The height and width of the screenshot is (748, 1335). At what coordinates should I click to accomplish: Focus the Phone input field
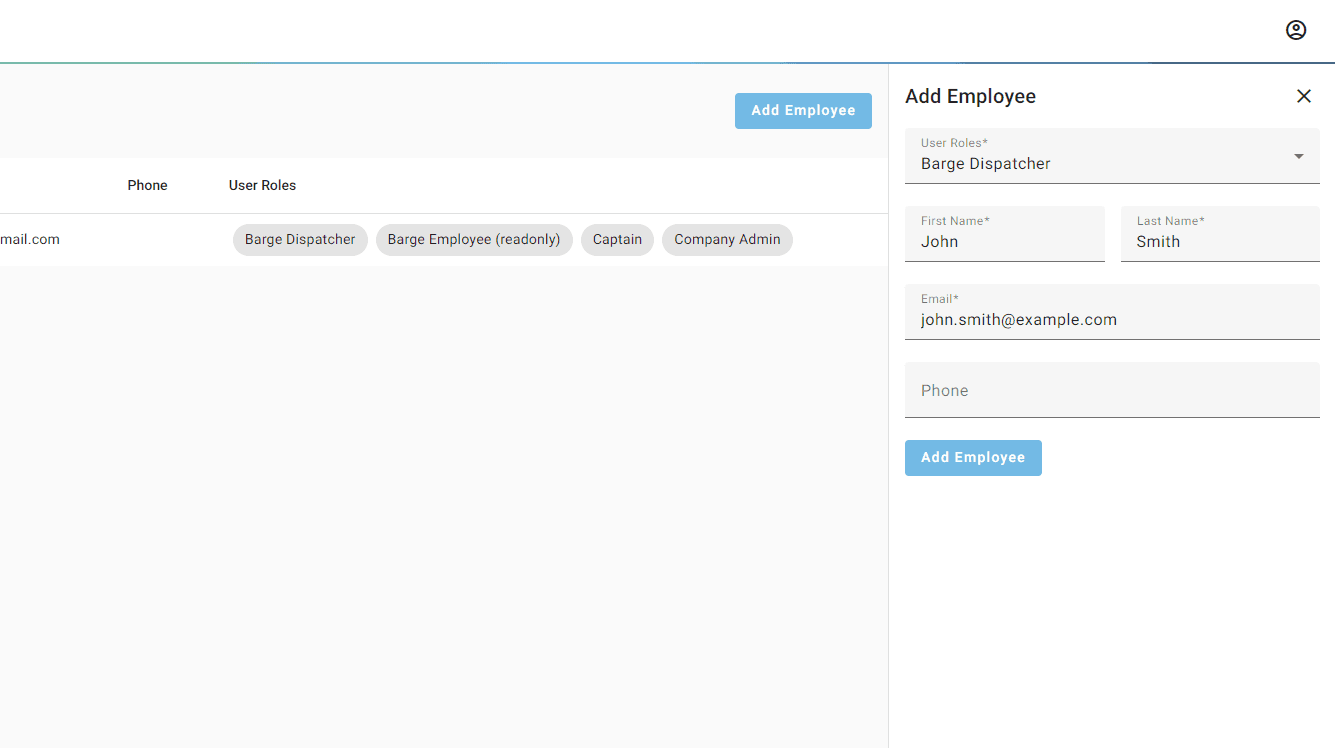[1112, 390]
